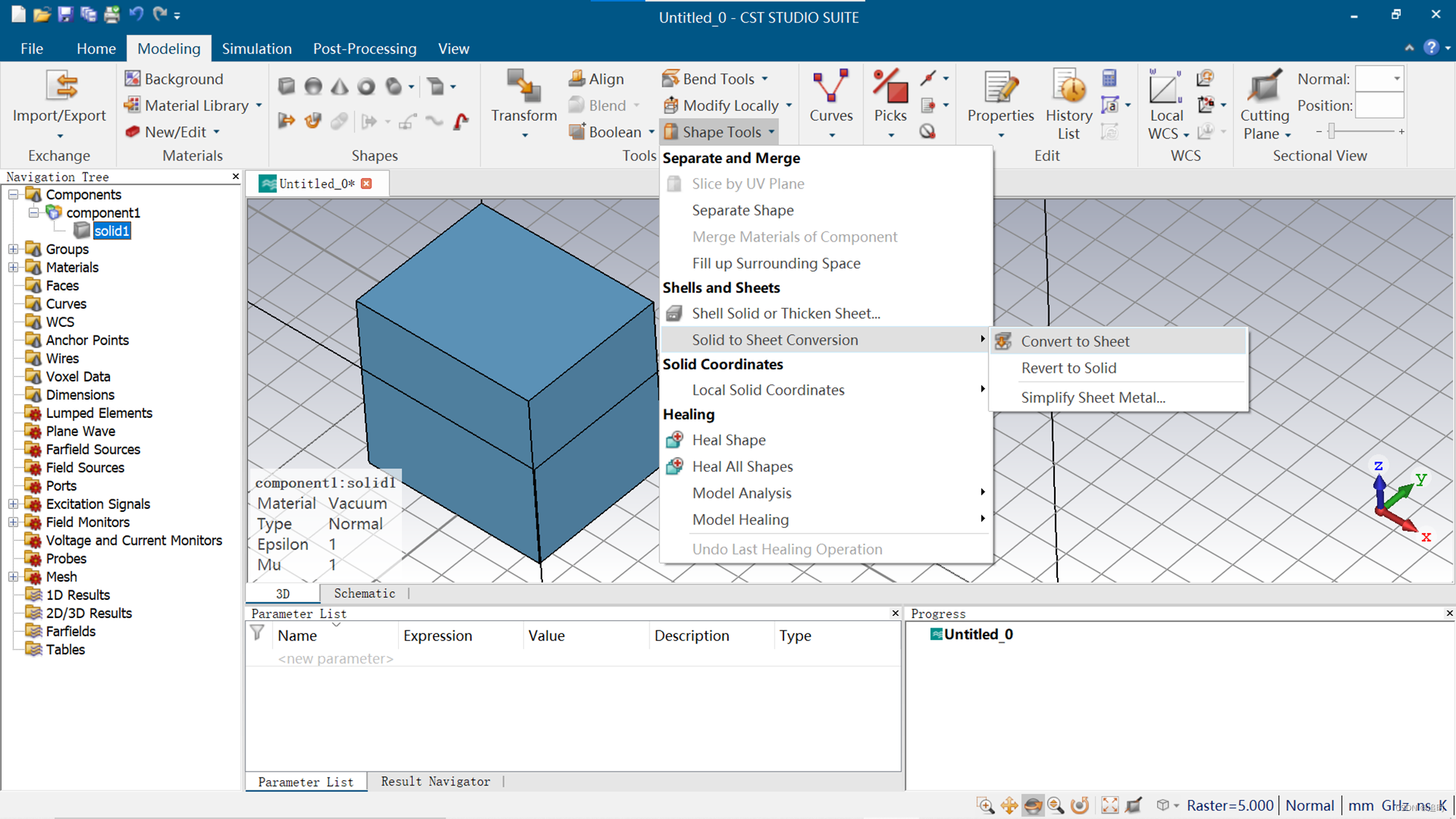Select the Sphere shape tool
Screen dimensions: 1456x819
point(313,87)
